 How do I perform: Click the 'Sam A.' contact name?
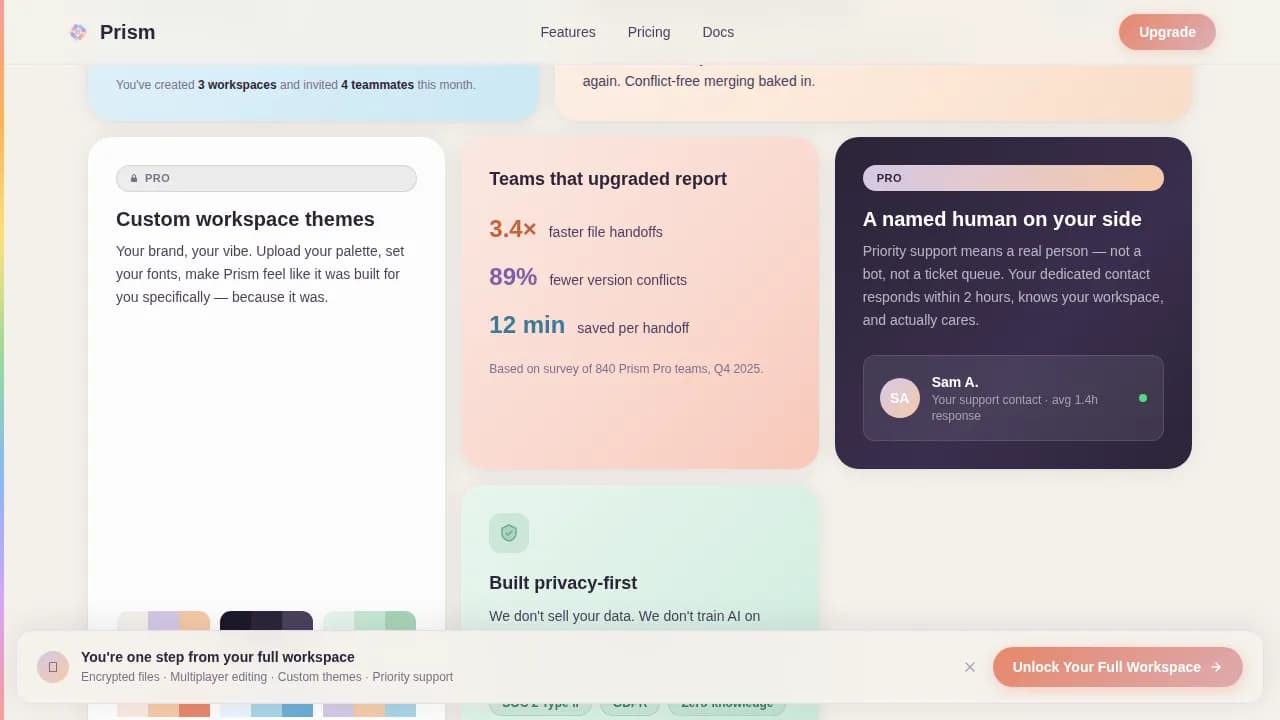955,382
